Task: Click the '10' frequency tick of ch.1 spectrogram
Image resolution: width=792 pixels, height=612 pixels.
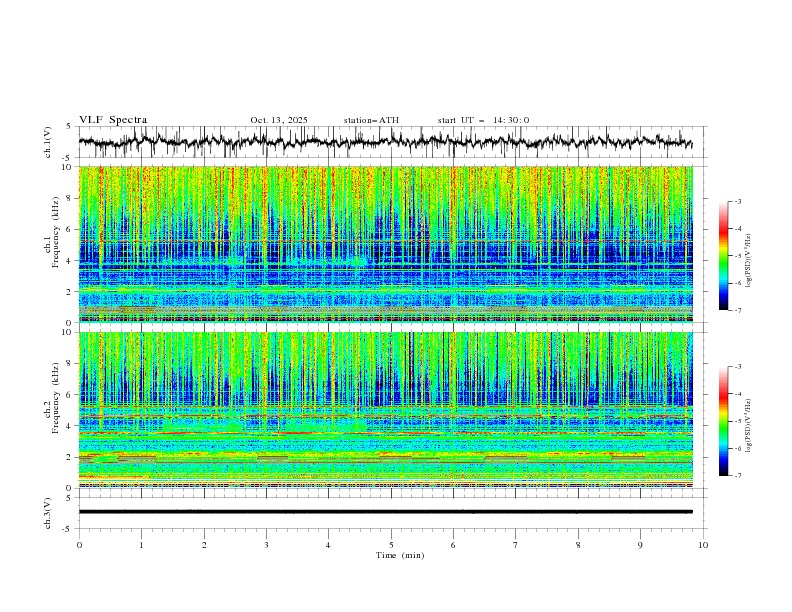Action: click(68, 167)
